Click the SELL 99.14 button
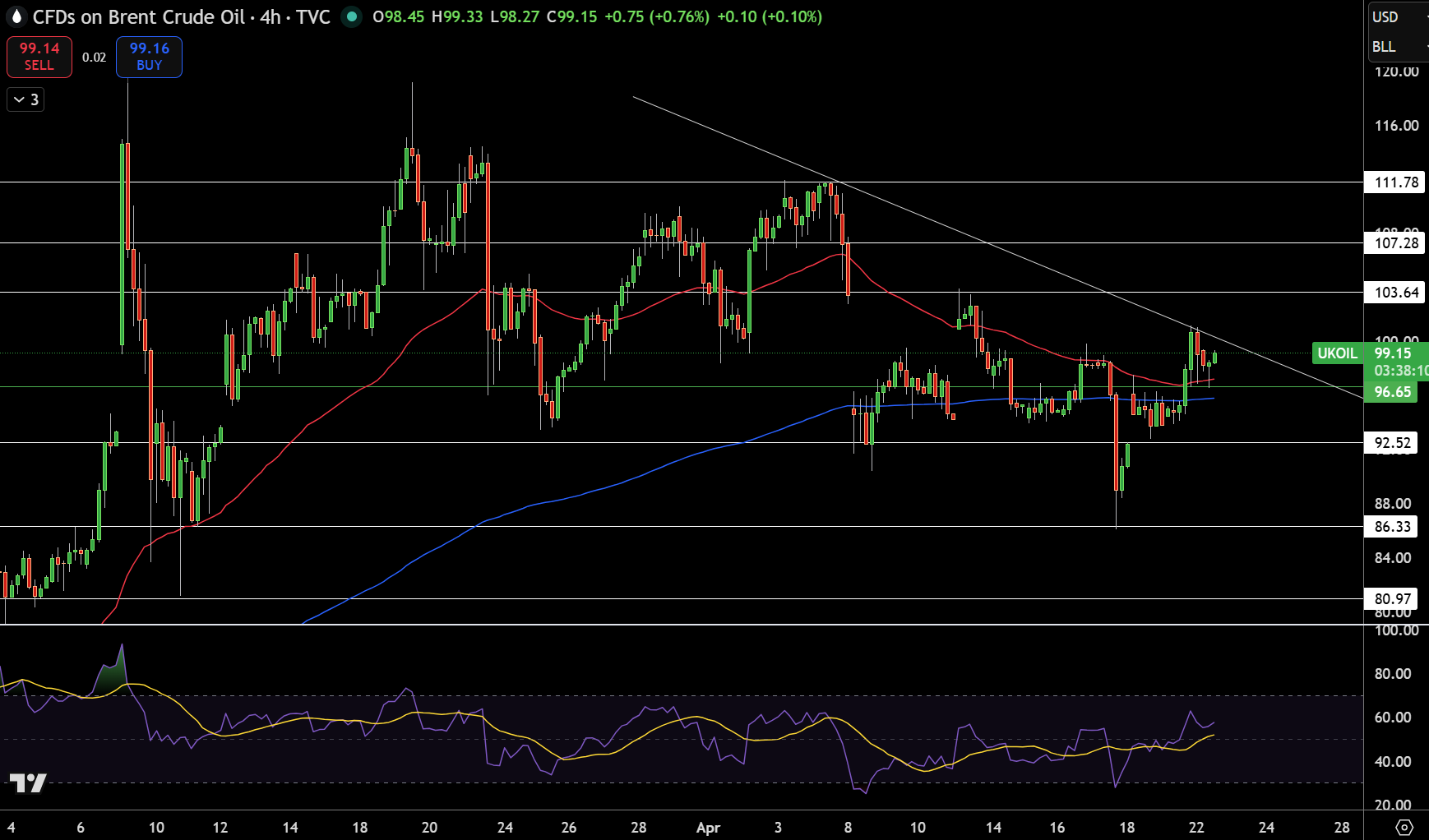 click(39, 57)
